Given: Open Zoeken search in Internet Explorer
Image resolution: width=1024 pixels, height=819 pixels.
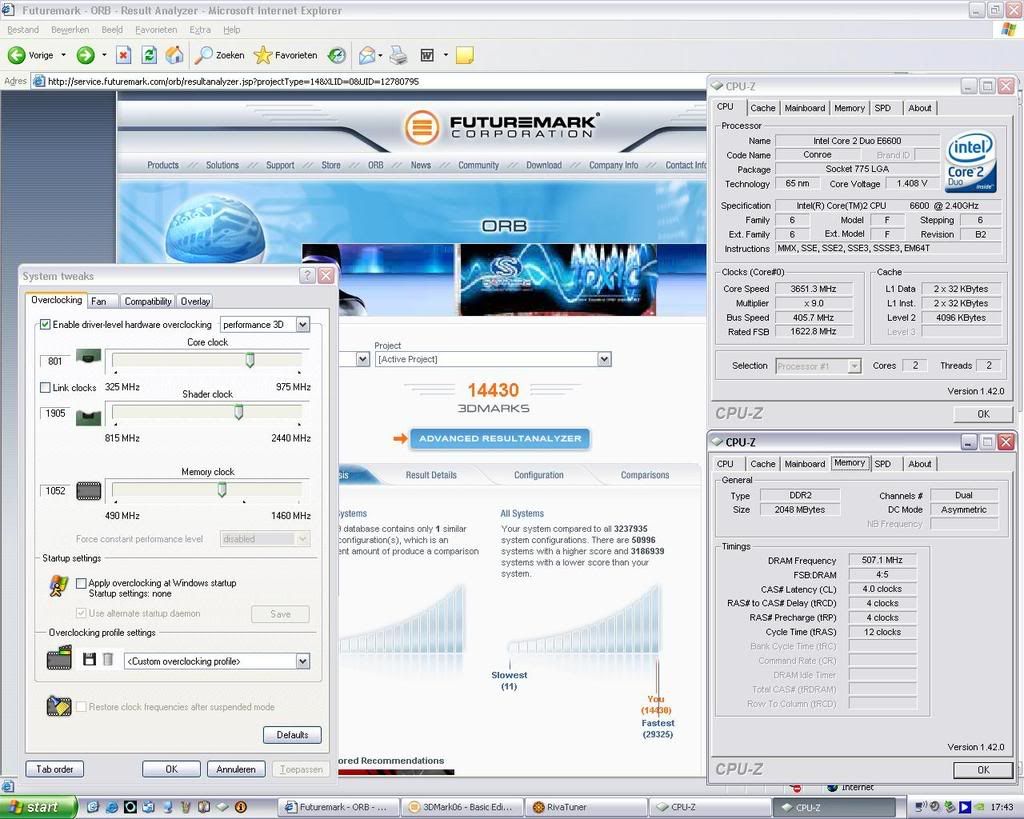Looking at the screenshot, I should click(x=220, y=56).
